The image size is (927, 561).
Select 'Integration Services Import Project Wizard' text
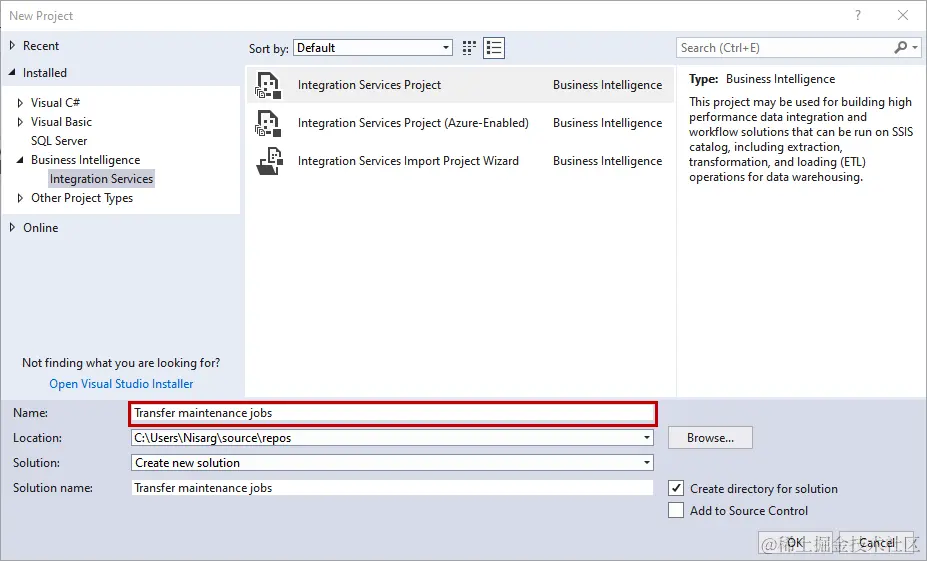tap(408, 161)
